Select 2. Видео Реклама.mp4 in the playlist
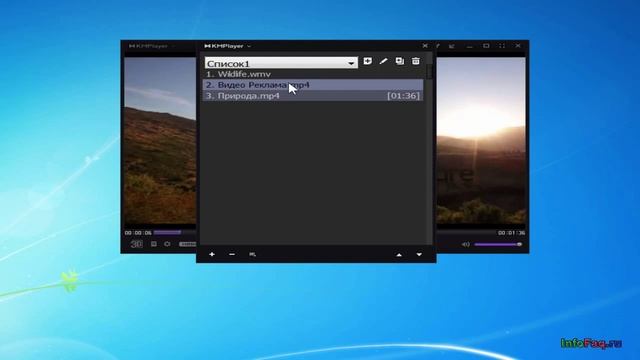The height and width of the screenshot is (360, 640). pos(313,85)
